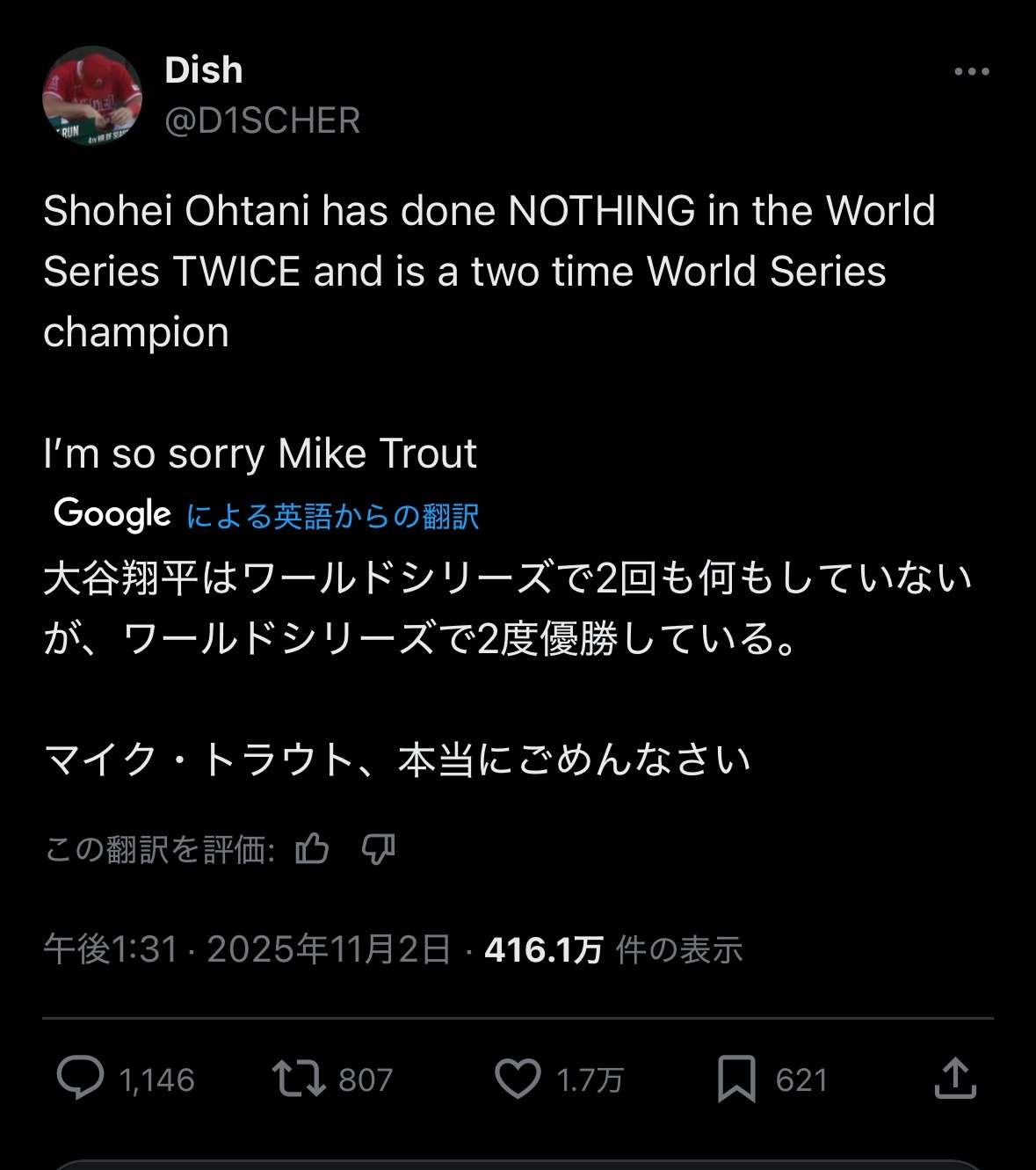Screen dimensions: 1036x1170
Task: Open the share sheet with the upload icon
Action: 955,1078
